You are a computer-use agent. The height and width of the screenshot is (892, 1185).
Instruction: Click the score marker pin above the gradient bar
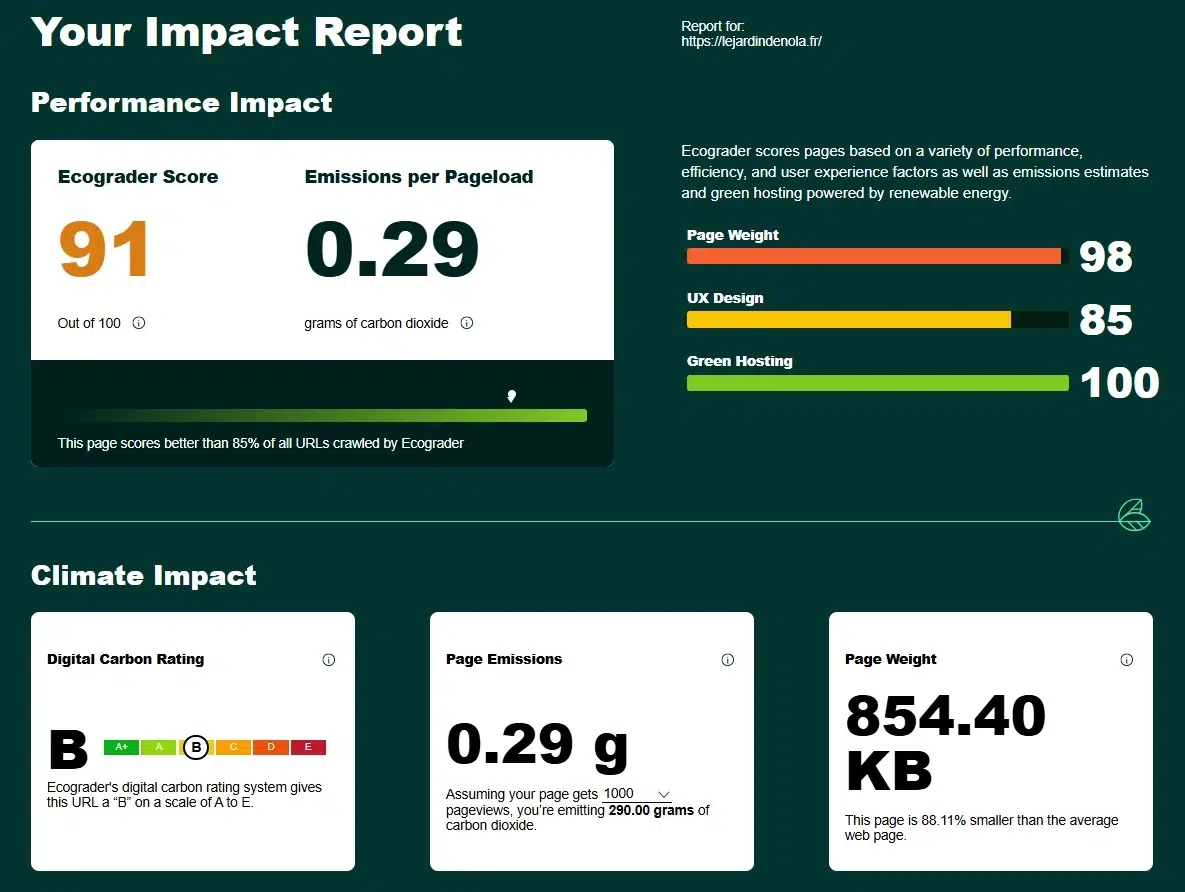(512, 396)
